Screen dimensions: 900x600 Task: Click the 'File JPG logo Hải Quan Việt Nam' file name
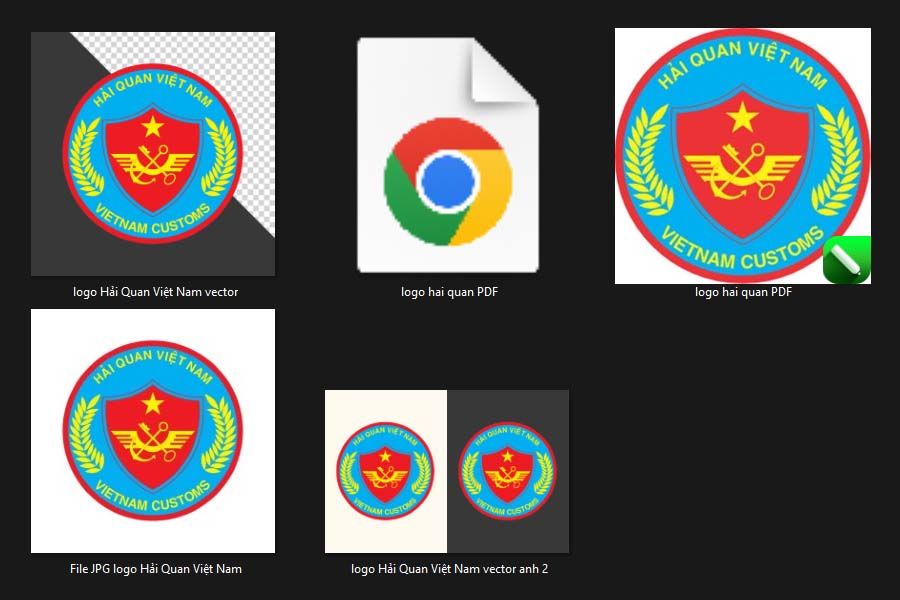point(156,569)
